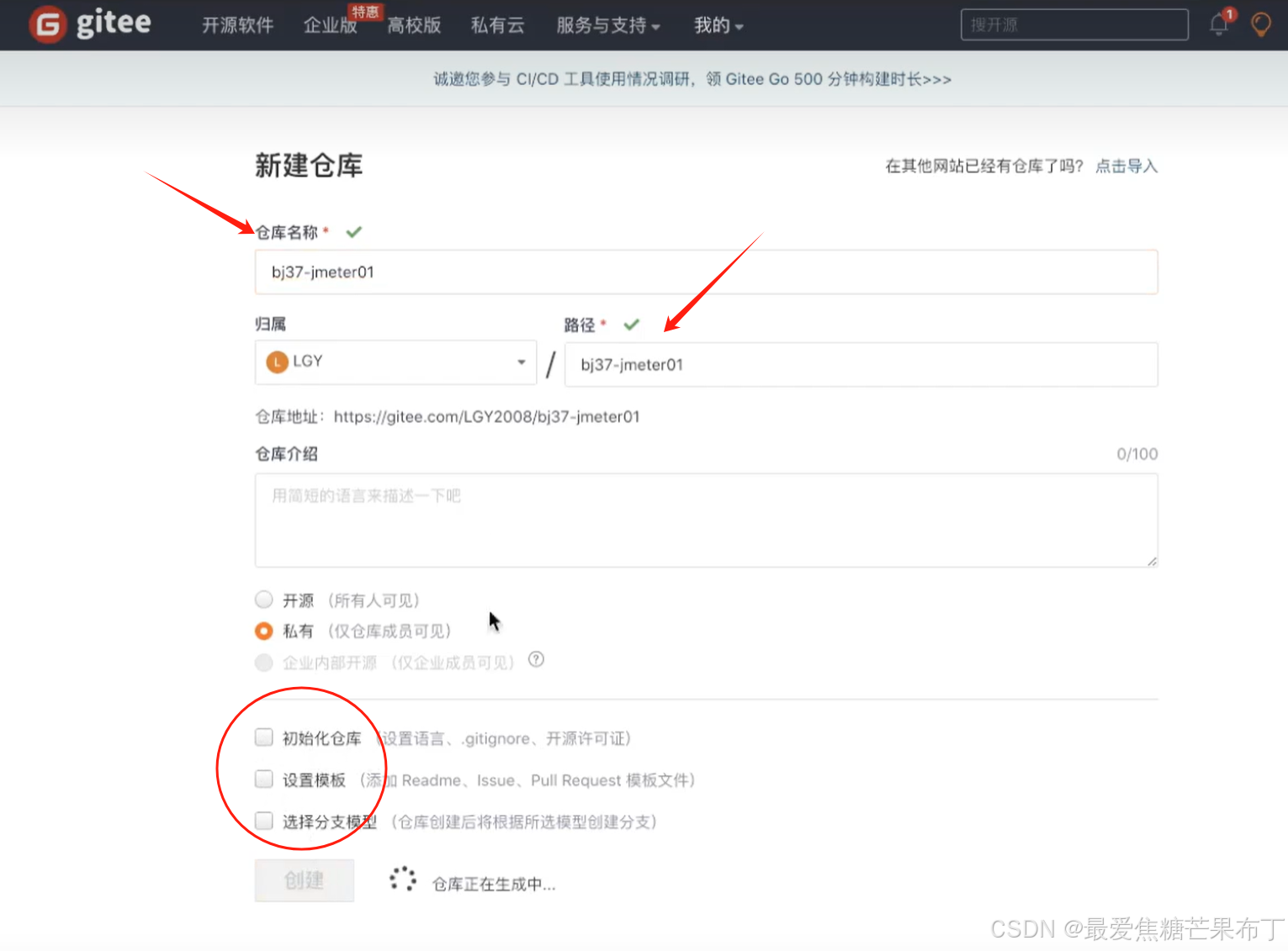Open 私有云 in the top navigation

(497, 26)
